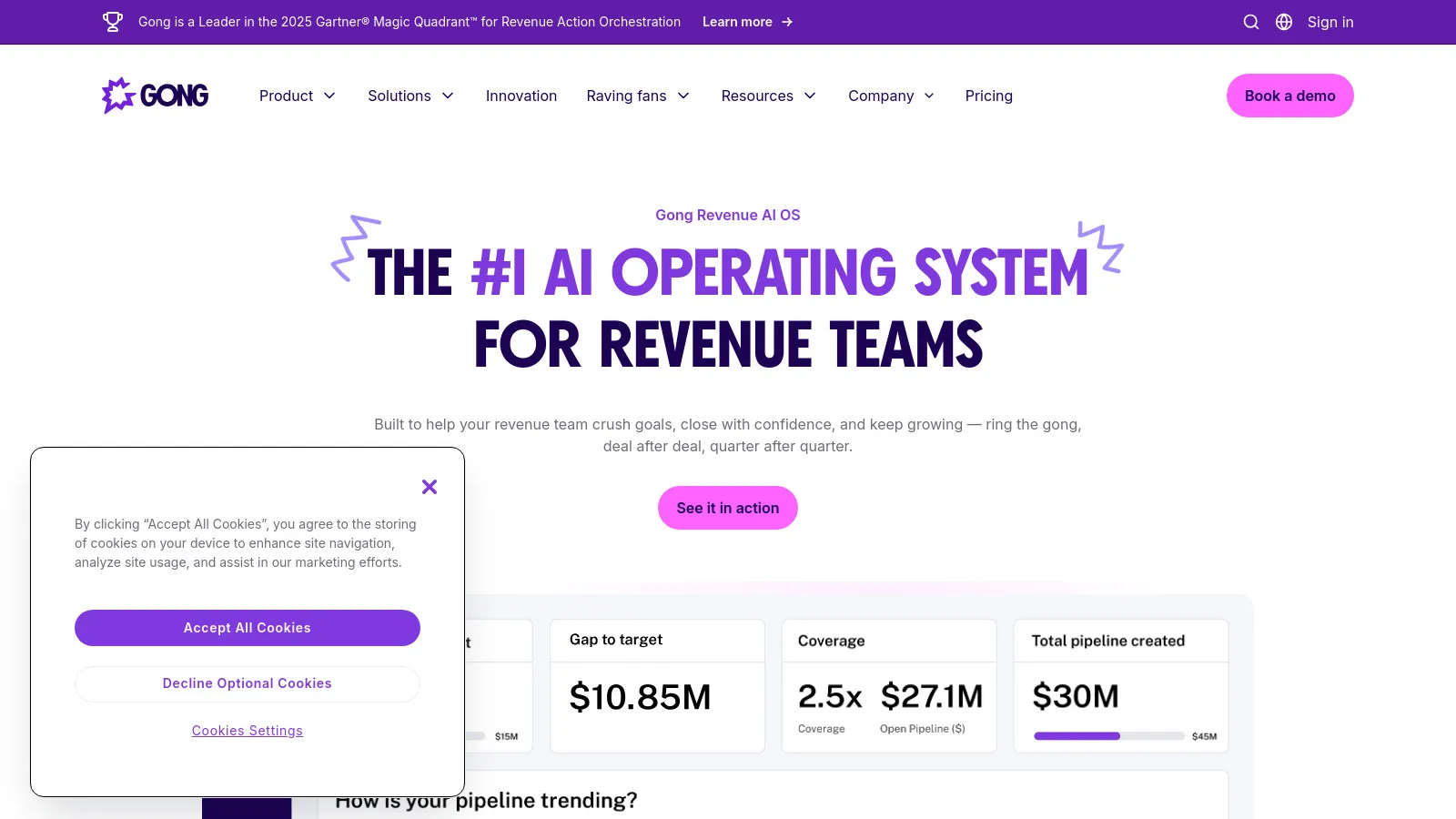Screen dimensions: 1456x819
Task: Open the Resources dropdown chevron
Action: (809, 96)
